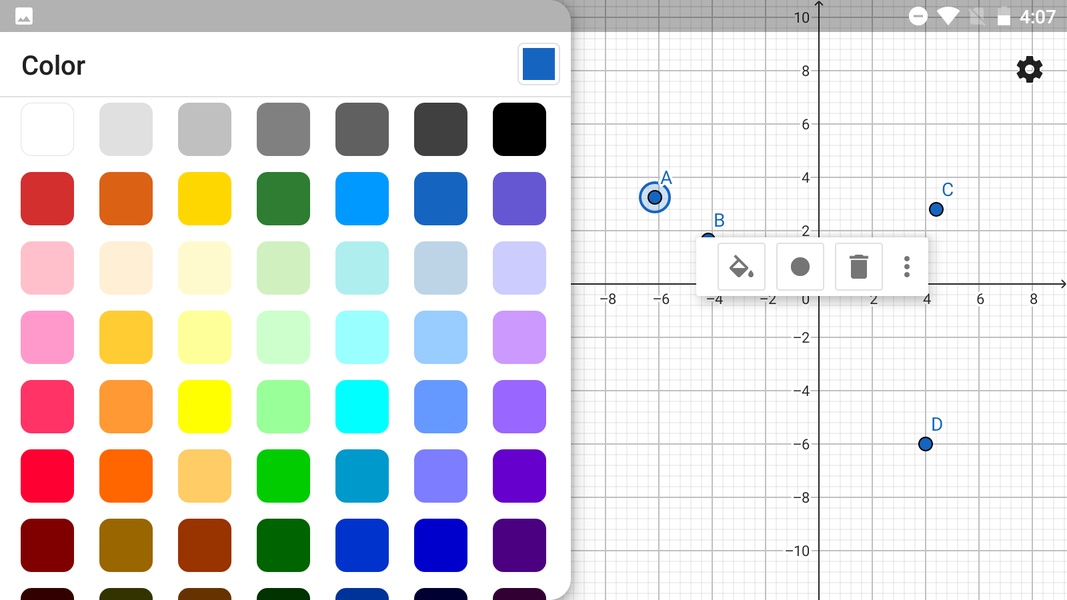Open graph settings gear icon
The height and width of the screenshot is (600, 1067).
tap(1030, 69)
